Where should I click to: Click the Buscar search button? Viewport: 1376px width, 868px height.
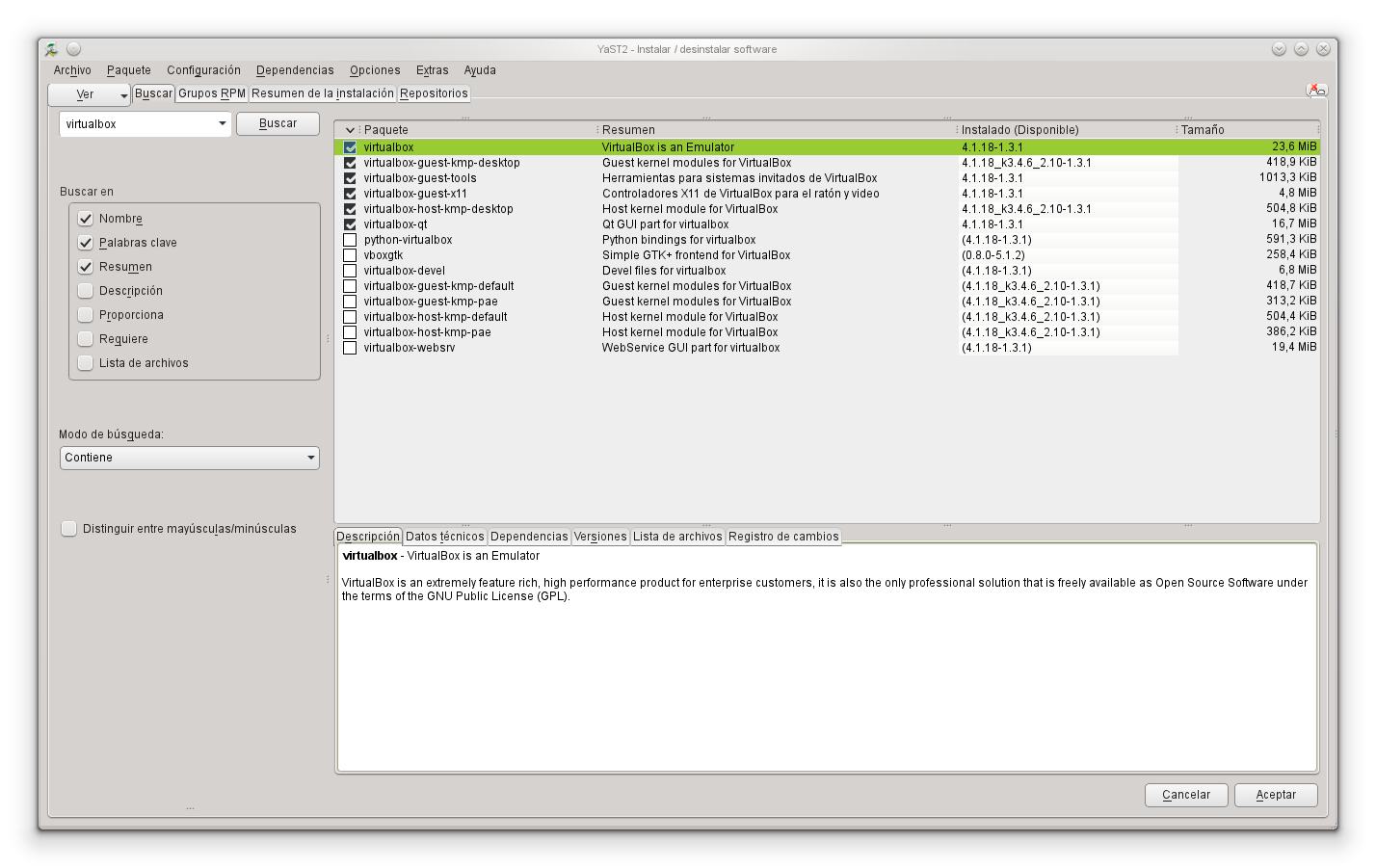coord(278,123)
